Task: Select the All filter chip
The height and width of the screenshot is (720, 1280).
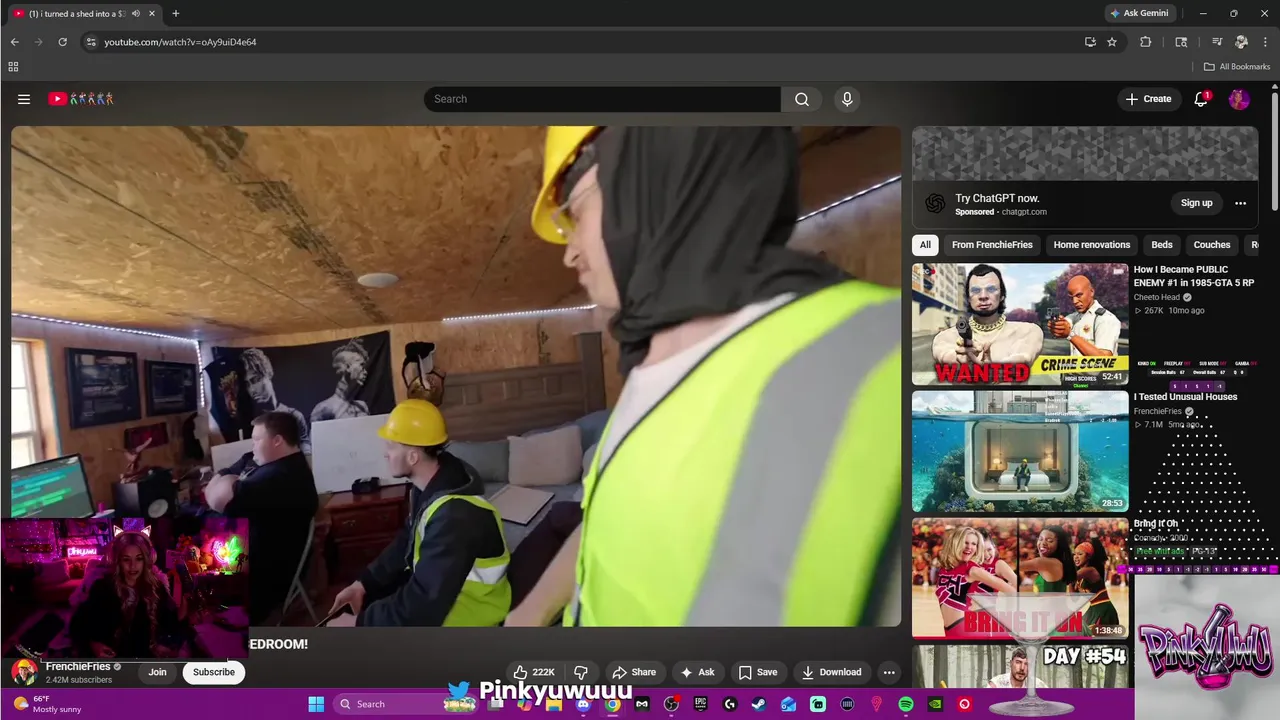Action: tap(925, 245)
